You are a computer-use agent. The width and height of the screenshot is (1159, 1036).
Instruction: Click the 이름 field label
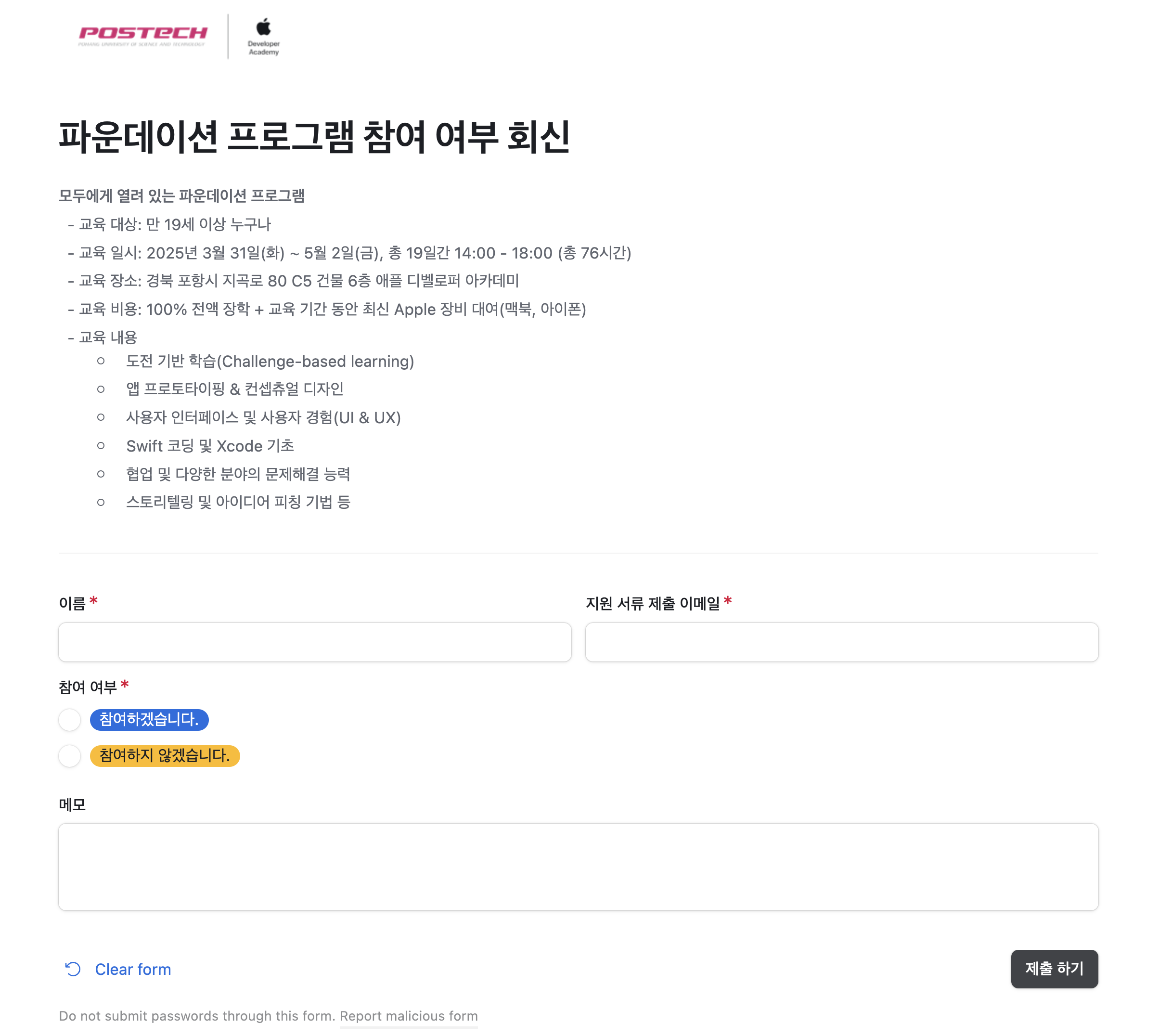(72, 603)
